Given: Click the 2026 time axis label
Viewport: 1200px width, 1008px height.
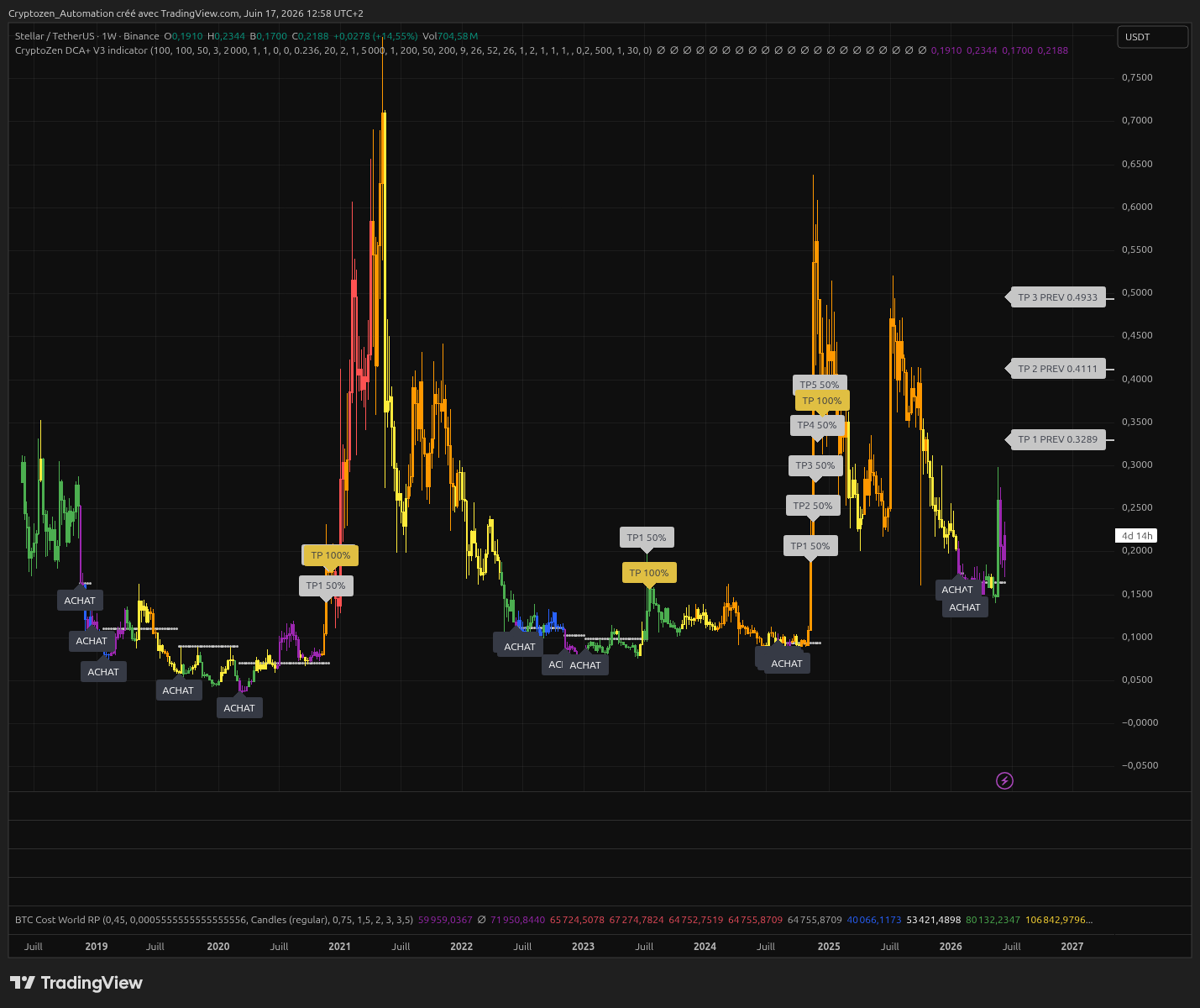Looking at the screenshot, I should pos(951,947).
